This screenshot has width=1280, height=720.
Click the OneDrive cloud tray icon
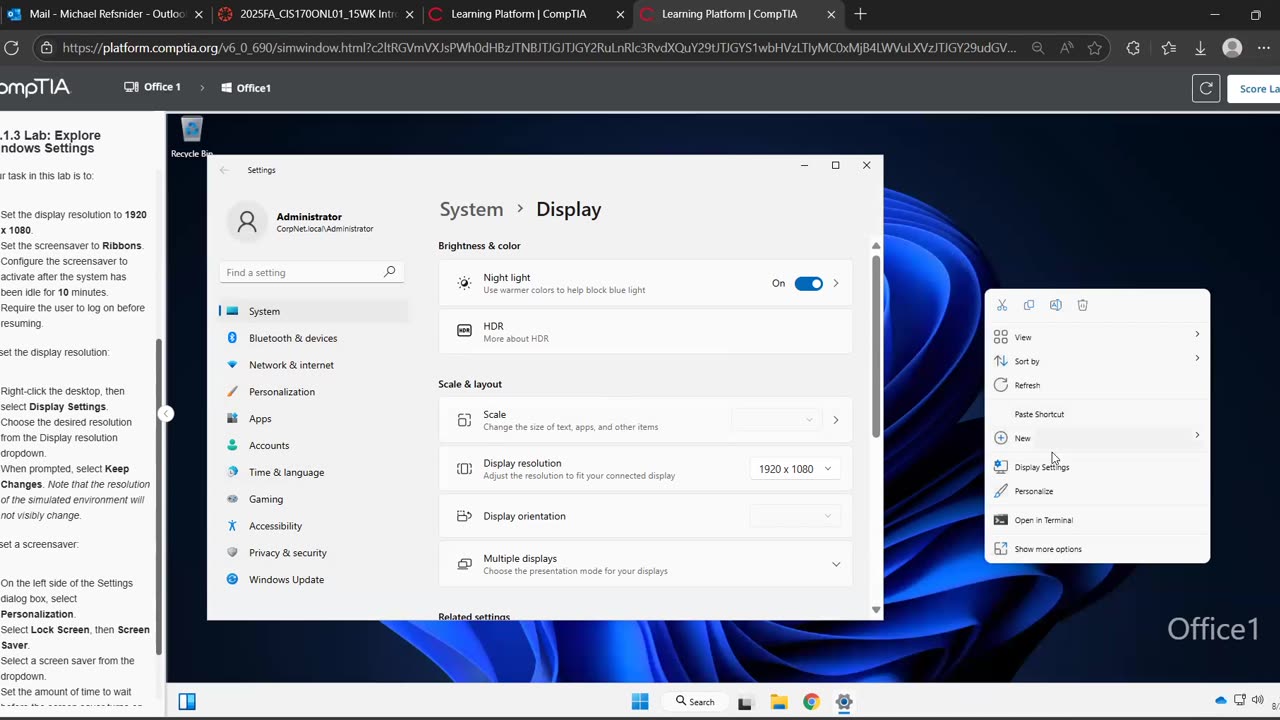tap(1221, 700)
